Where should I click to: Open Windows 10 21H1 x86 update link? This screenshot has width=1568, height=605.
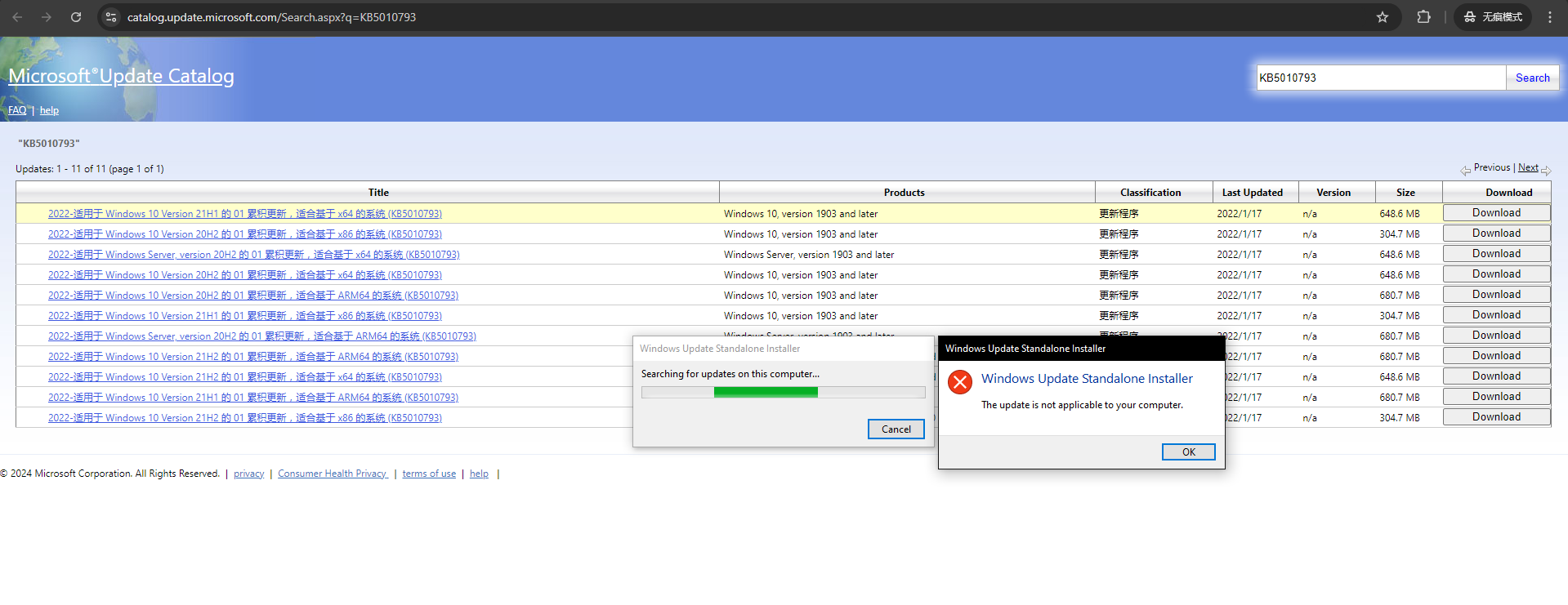click(245, 316)
